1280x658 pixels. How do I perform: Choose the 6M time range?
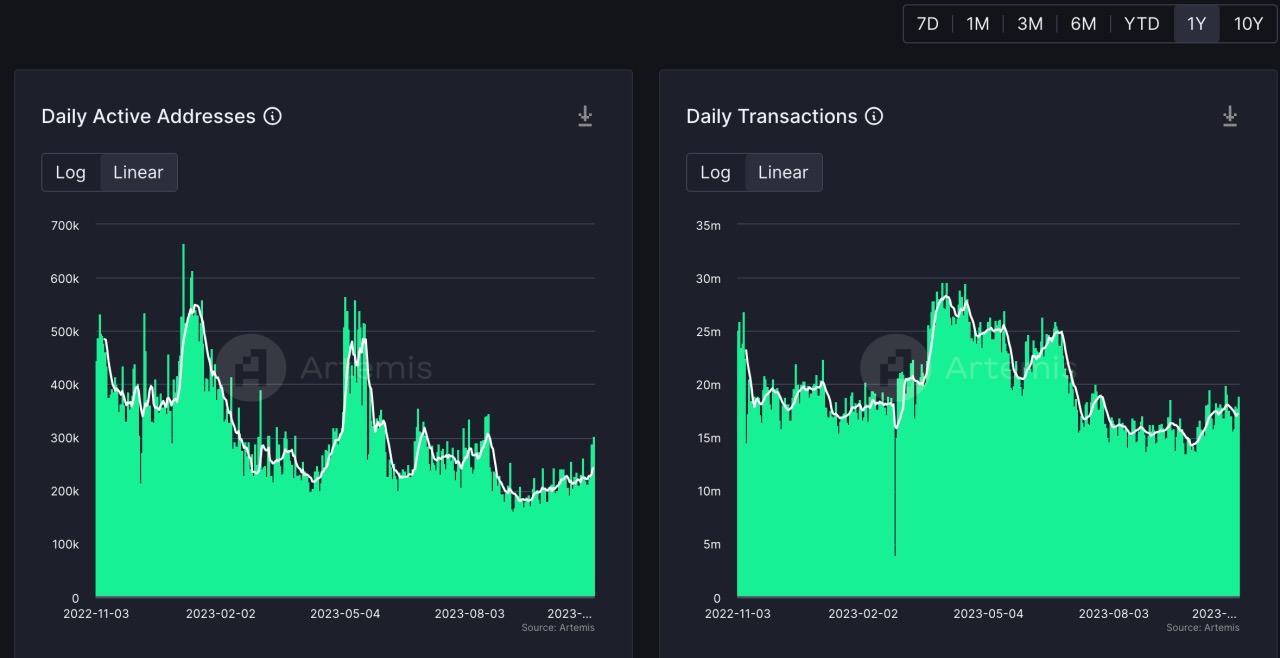(1083, 24)
